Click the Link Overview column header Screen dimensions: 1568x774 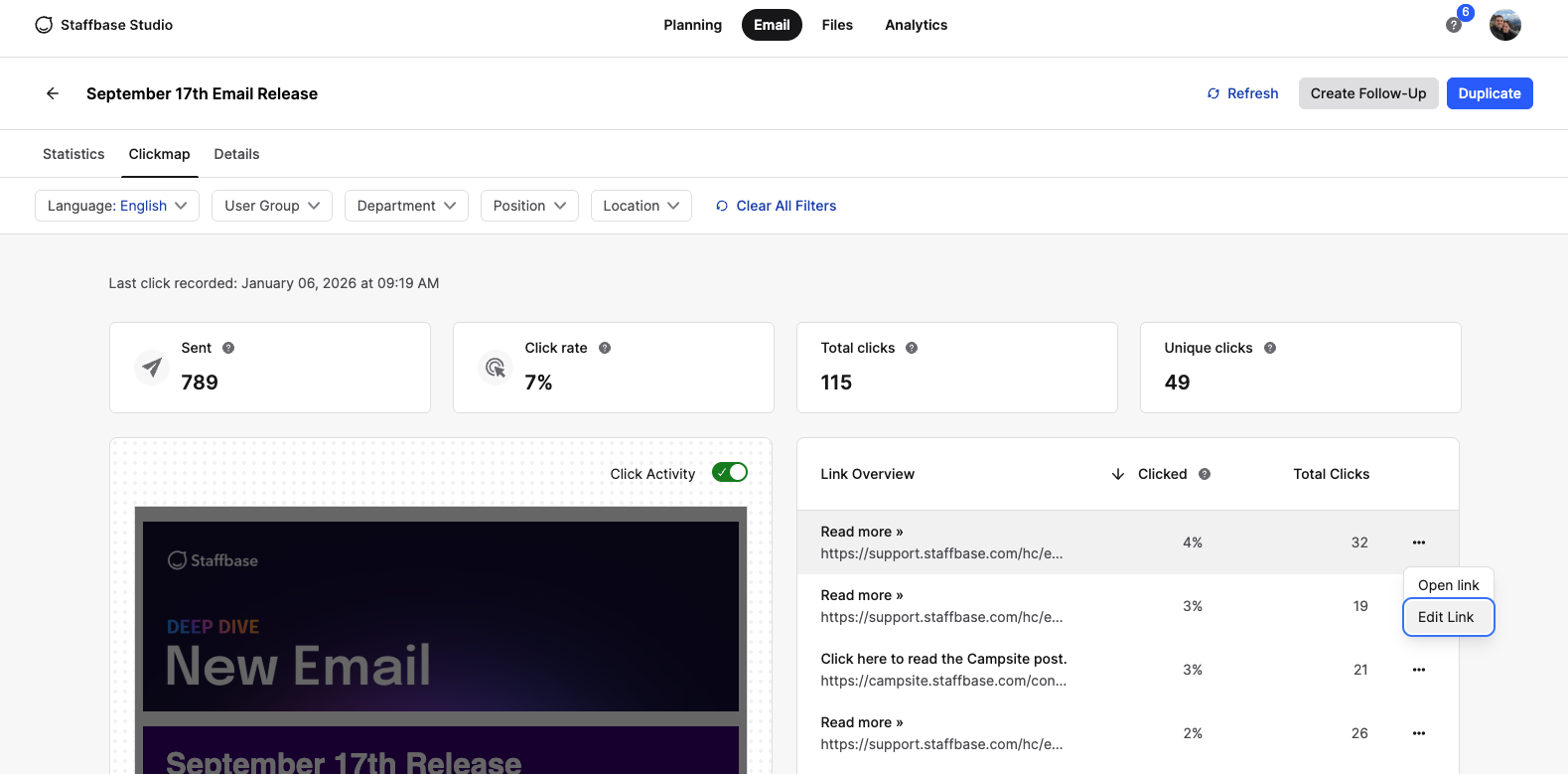(x=868, y=474)
